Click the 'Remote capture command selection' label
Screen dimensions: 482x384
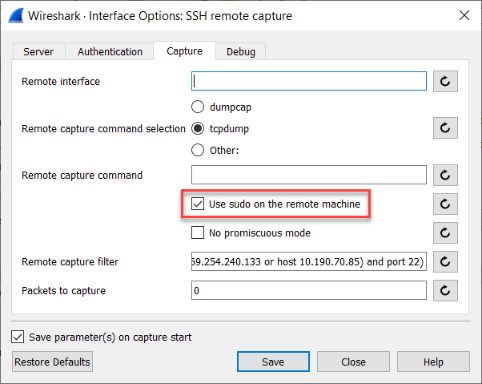click(103, 129)
